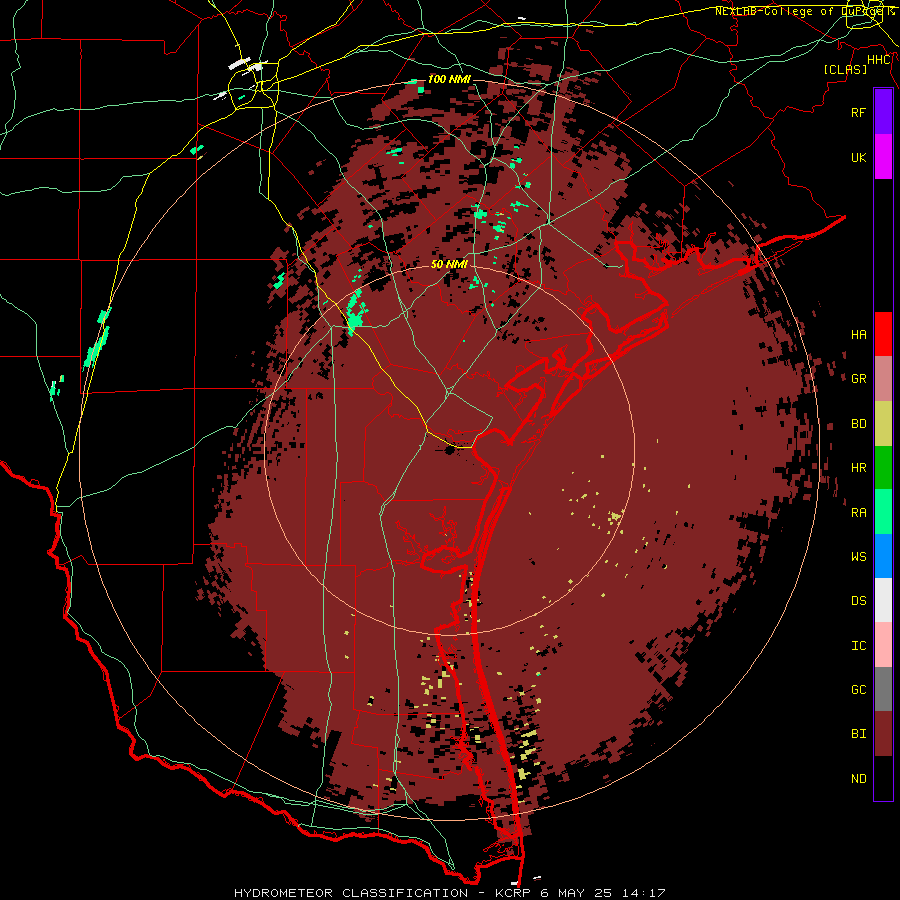This screenshot has height=900, width=900.
Task: Click the UK magenta legend swatch
Action: 883,157
